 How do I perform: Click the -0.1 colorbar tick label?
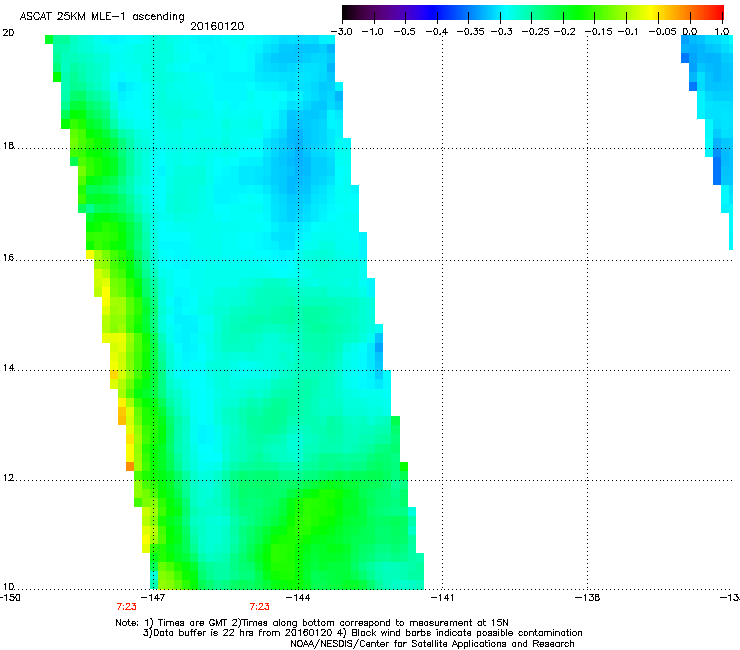pyautogui.click(x=628, y=32)
